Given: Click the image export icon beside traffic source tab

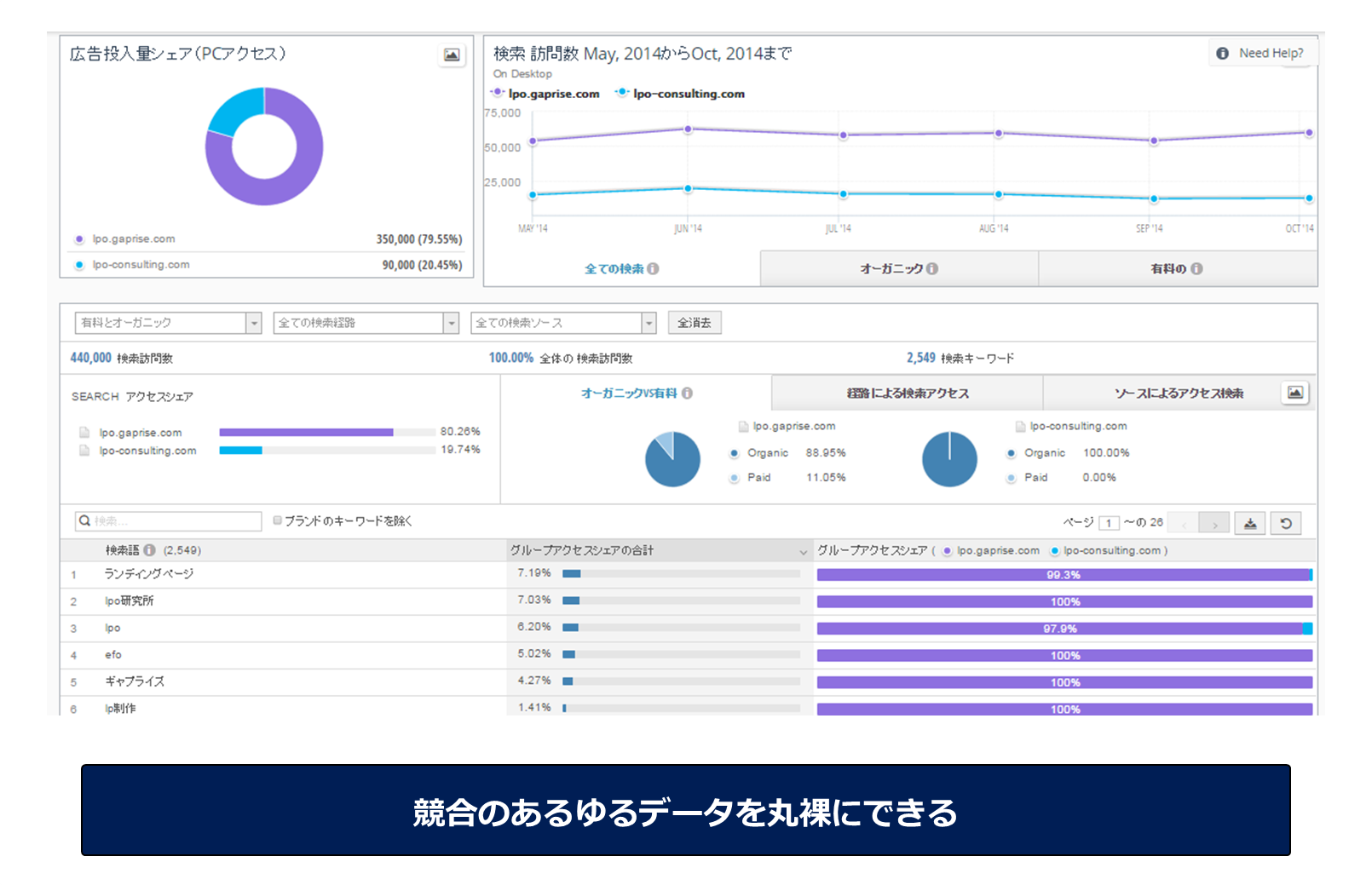Looking at the screenshot, I should (x=1294, y=393).
